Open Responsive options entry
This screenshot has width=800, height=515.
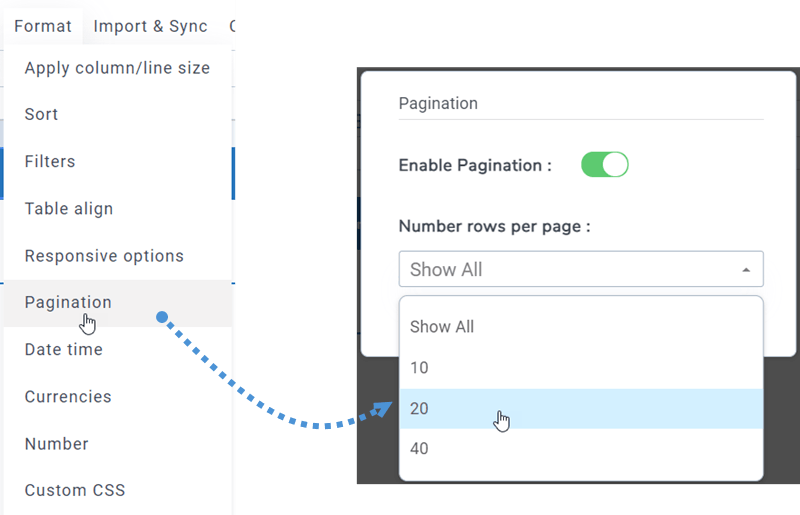pyautogui.click(x=104, y=256)
